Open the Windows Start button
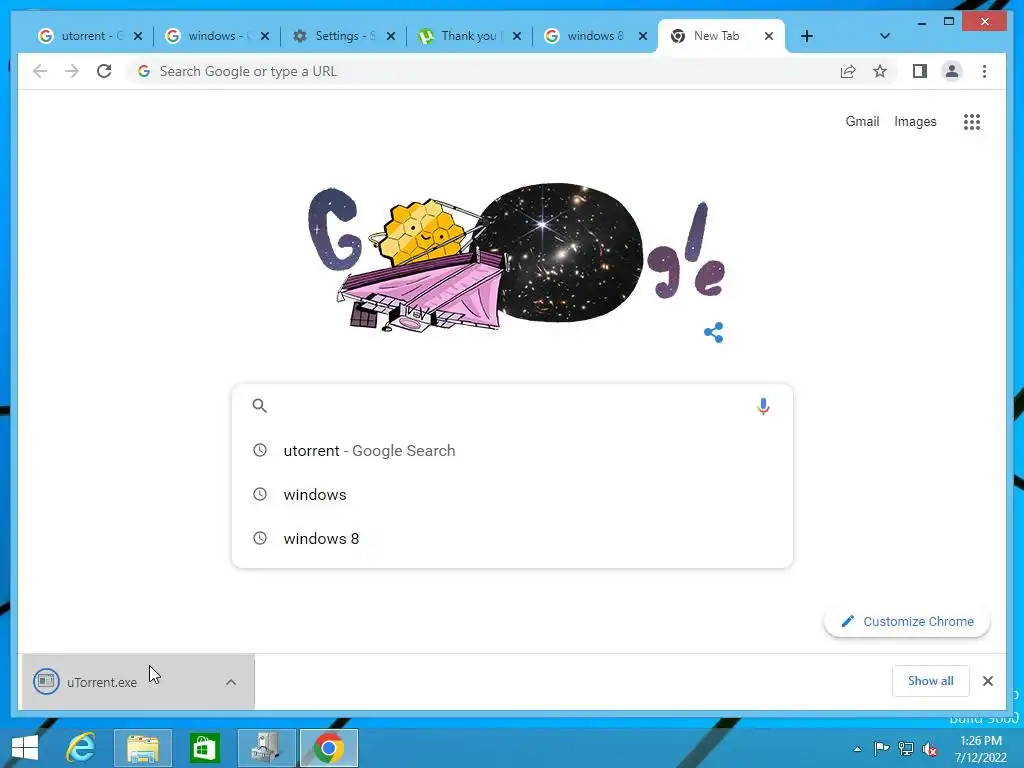Image resolution: width=1024 pixels, height=768 pixels. [25, 748]
